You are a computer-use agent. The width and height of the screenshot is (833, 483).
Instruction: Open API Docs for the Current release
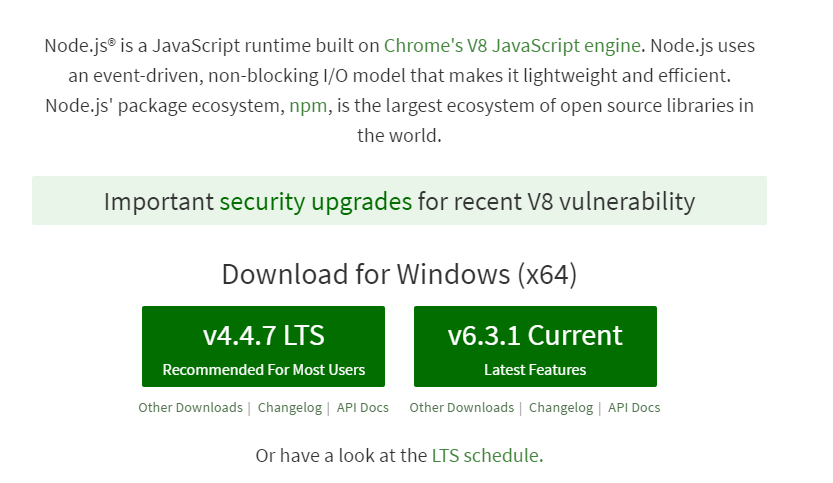(x=634, y=408)
